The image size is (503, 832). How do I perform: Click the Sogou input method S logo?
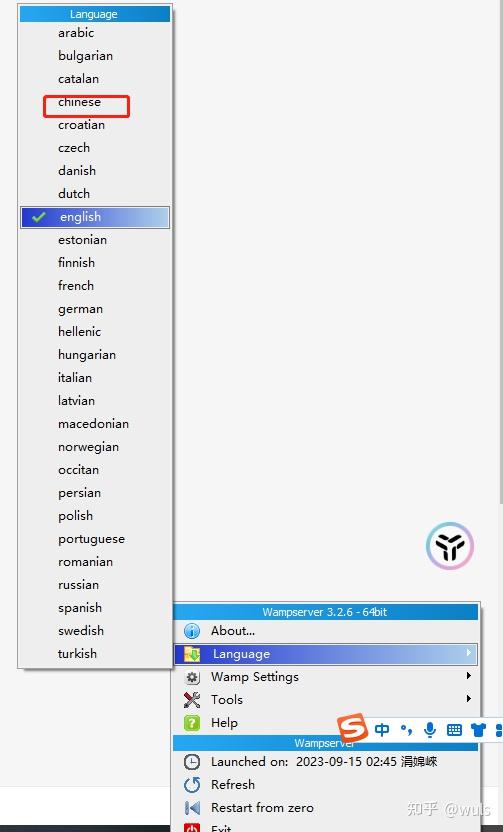coord(352,729)
